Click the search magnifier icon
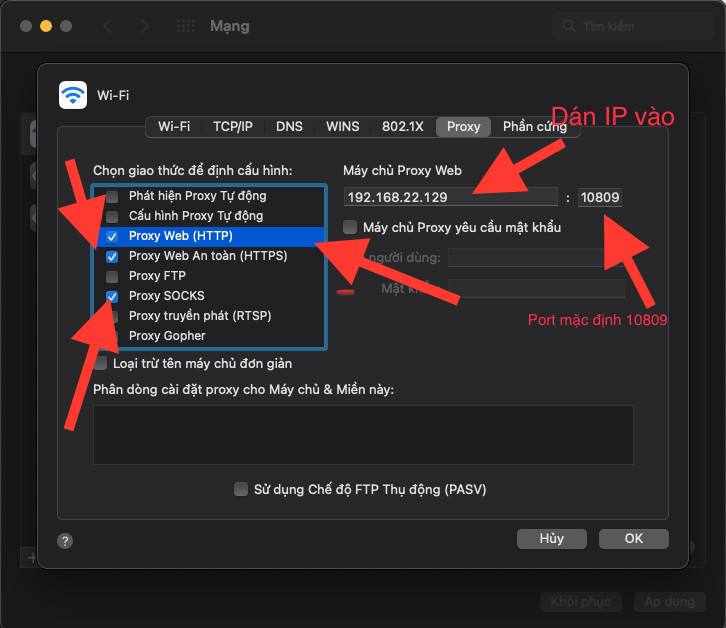Image resolution: width=726 pixels, height=628 pixels. (x=568, y=27)
